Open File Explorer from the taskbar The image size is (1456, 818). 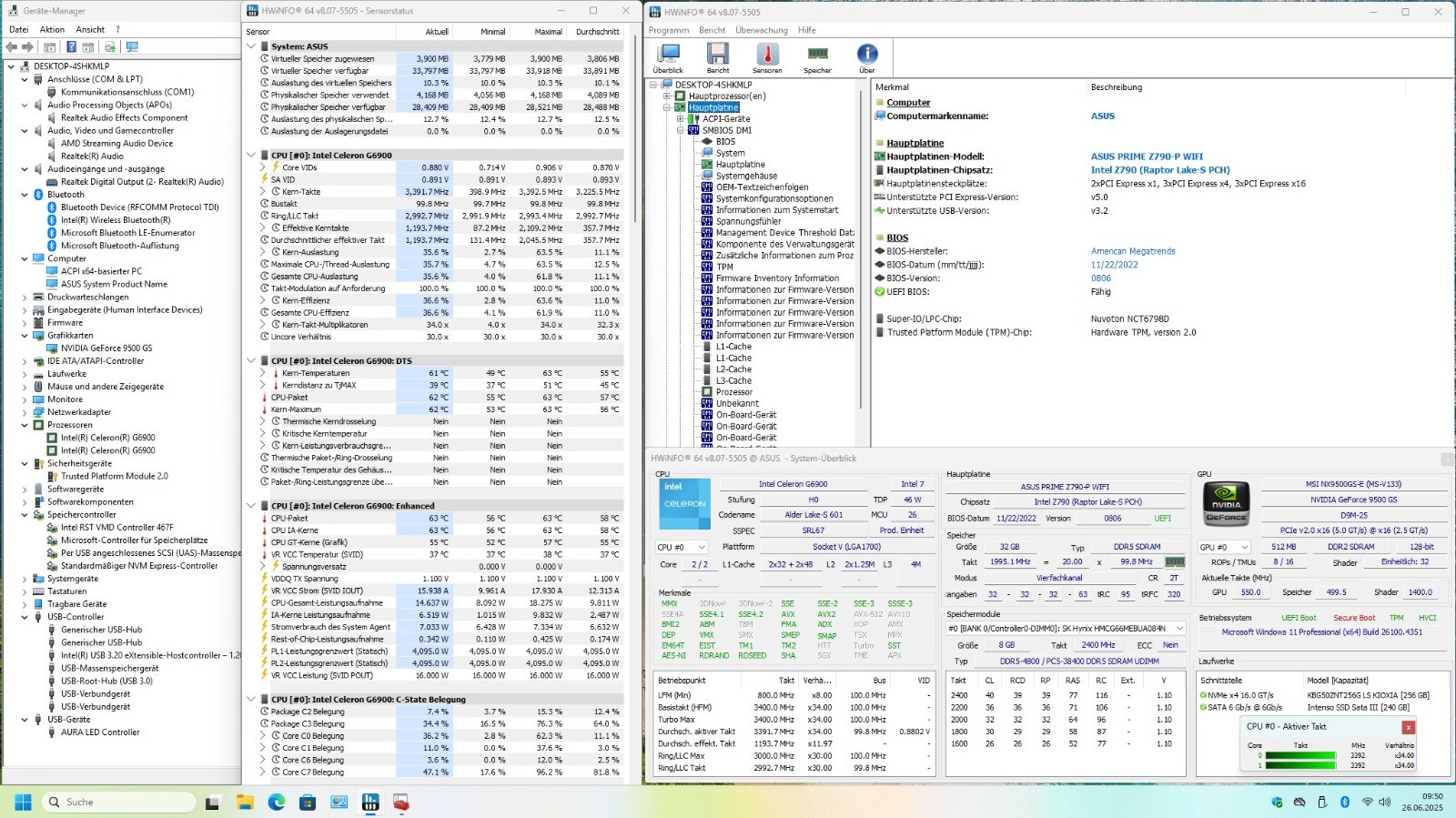(x=245, y=802)
